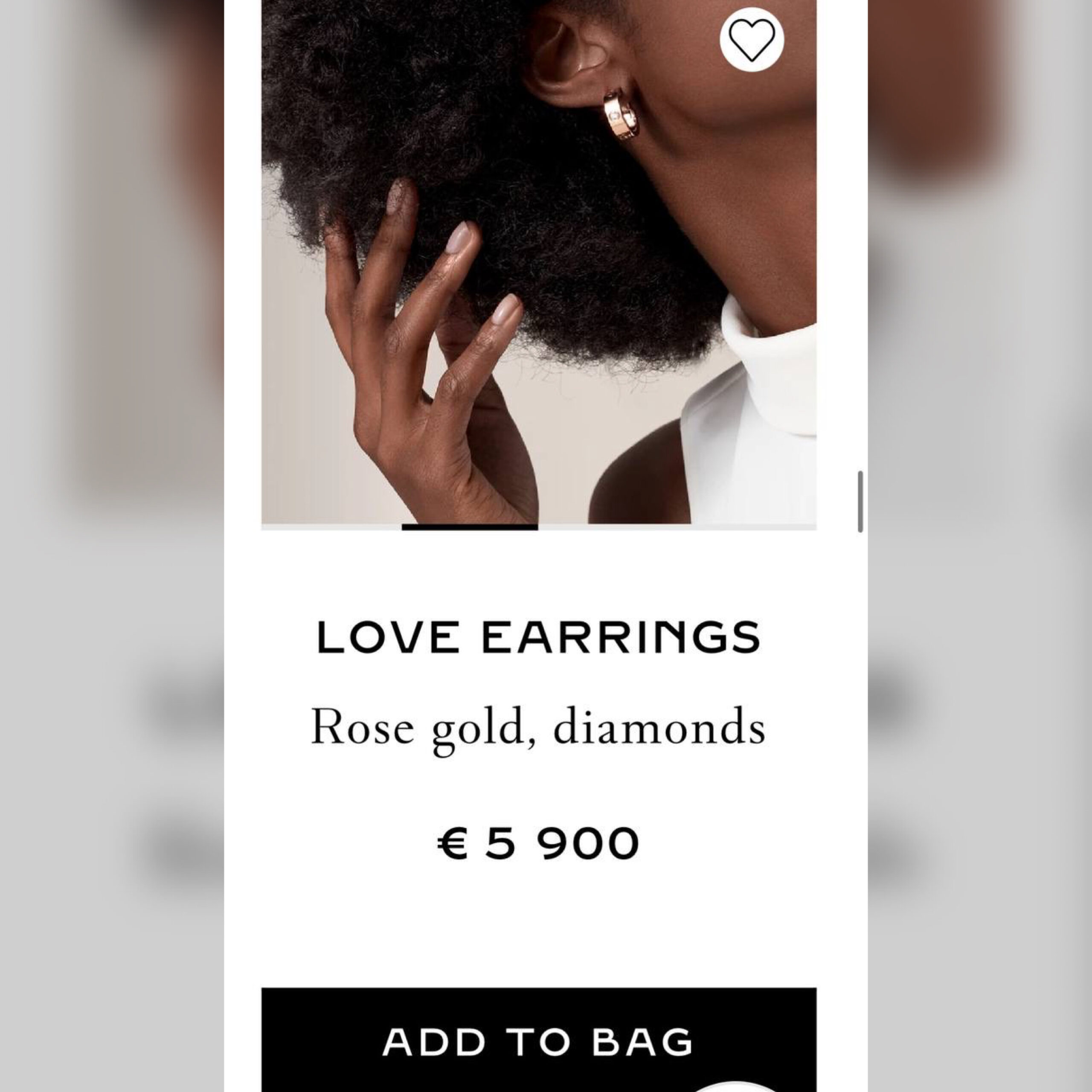
Task: Click the euro currency symbol
Action: pos(452,843)
